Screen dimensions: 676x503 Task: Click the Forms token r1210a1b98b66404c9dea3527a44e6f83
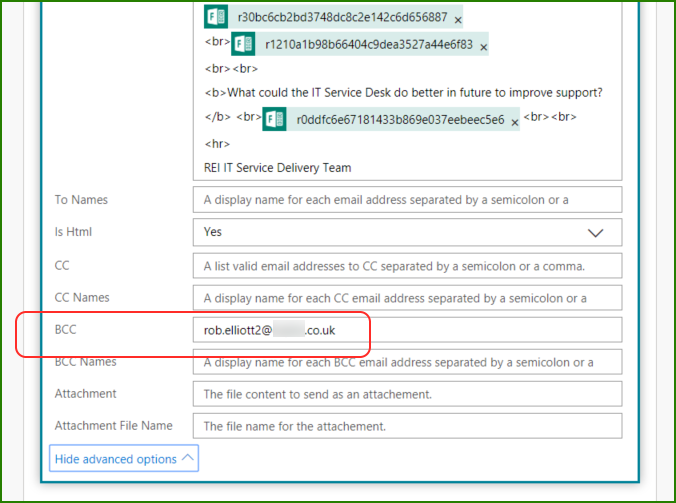coord(360,44)
